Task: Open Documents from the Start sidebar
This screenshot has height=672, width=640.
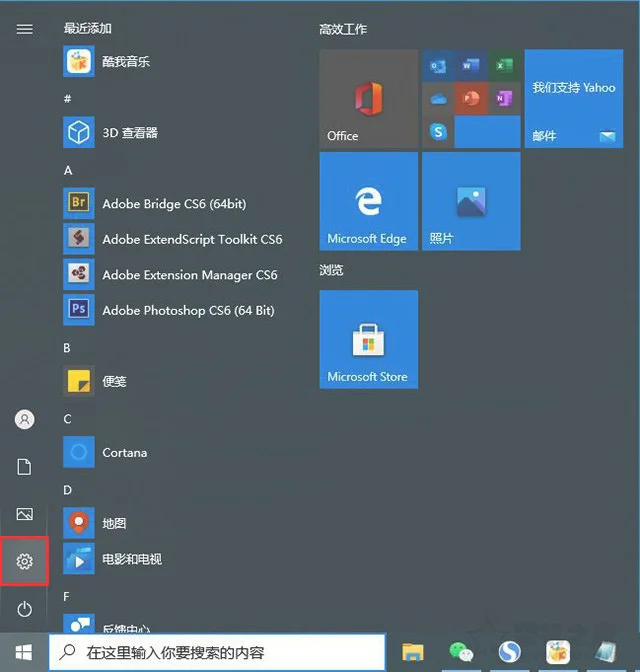Action: [x=24, y=467]
